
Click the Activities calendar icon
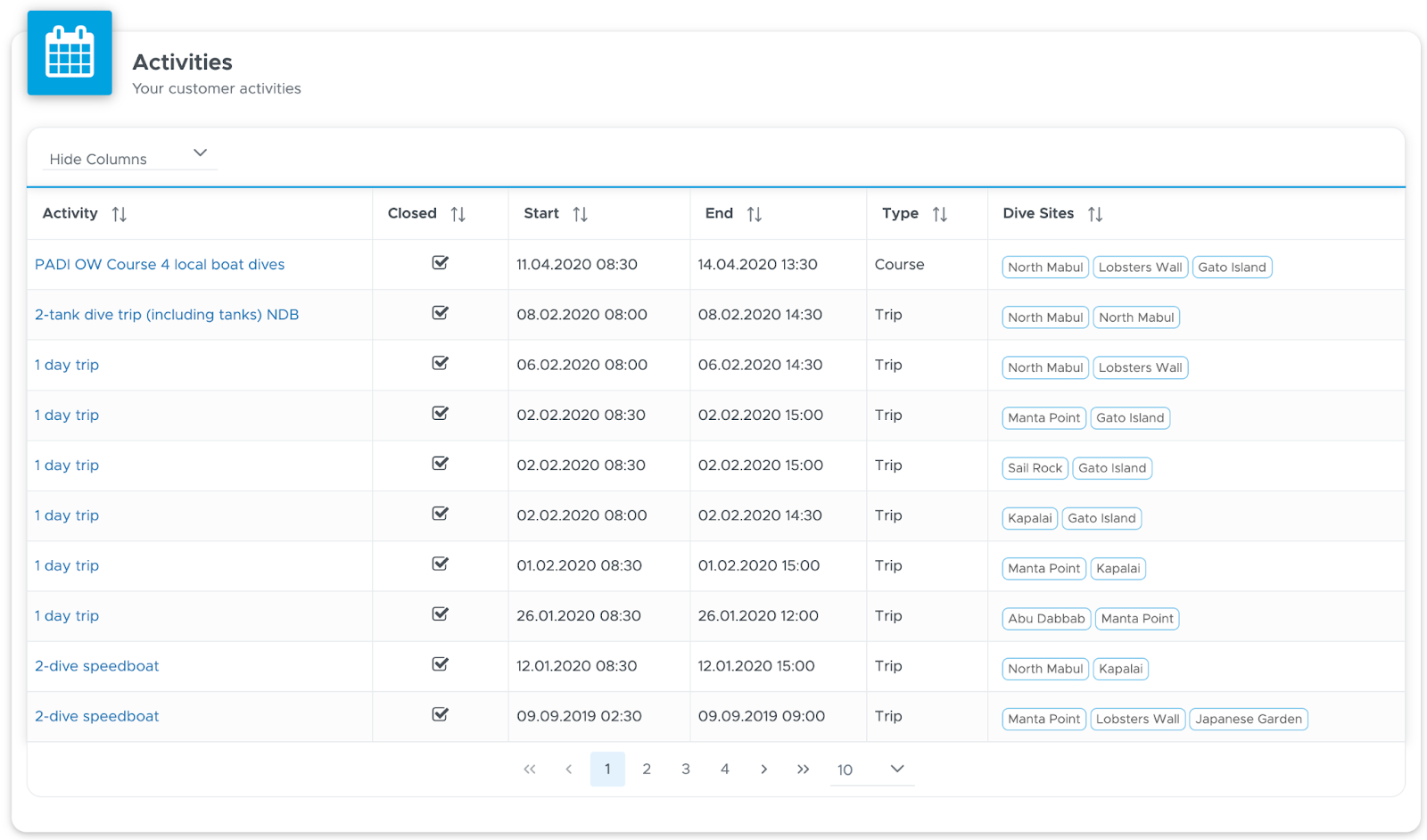tap(70, 53)
